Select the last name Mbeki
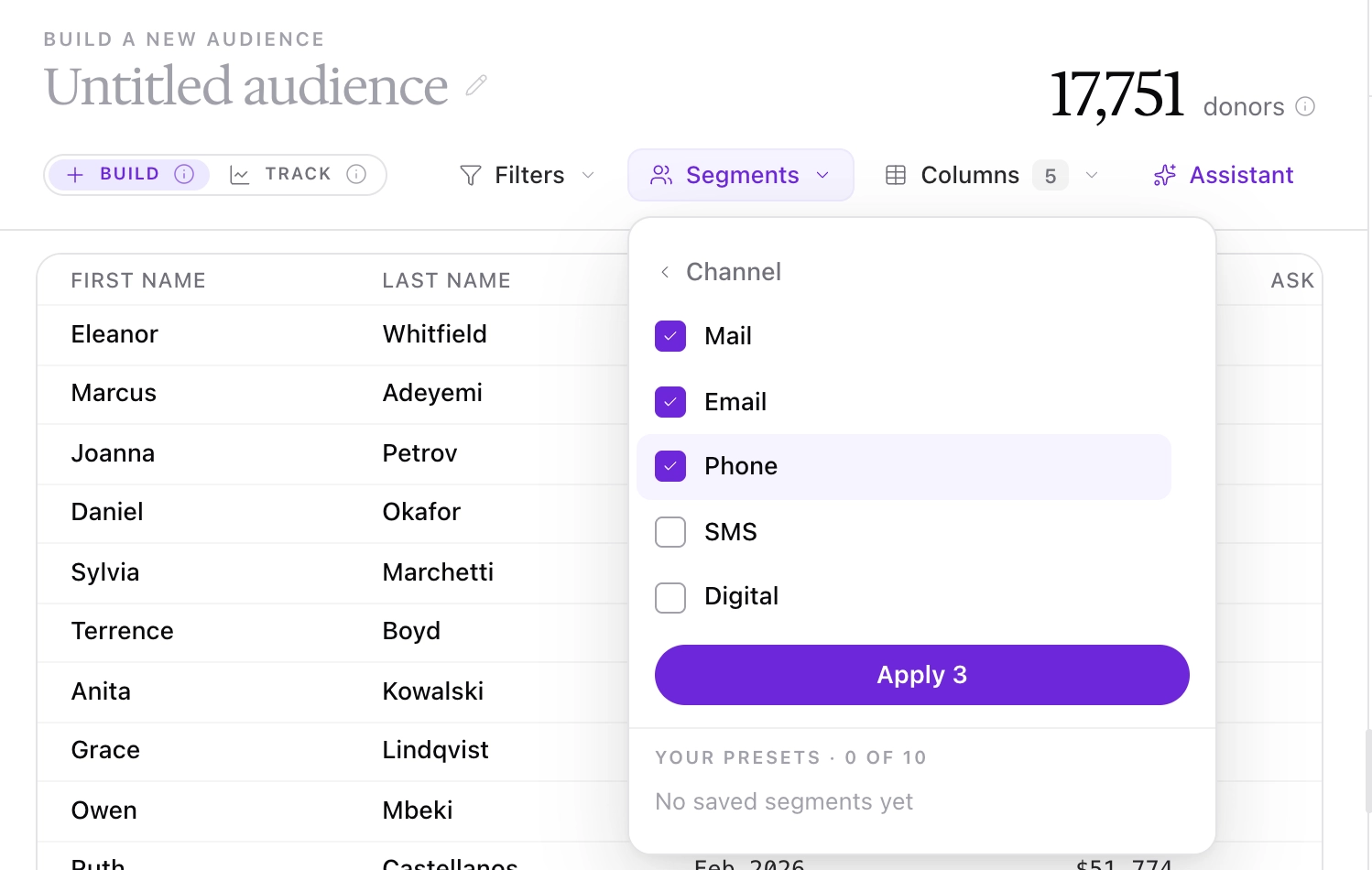 pyautogui.click(x=418, y=810)
